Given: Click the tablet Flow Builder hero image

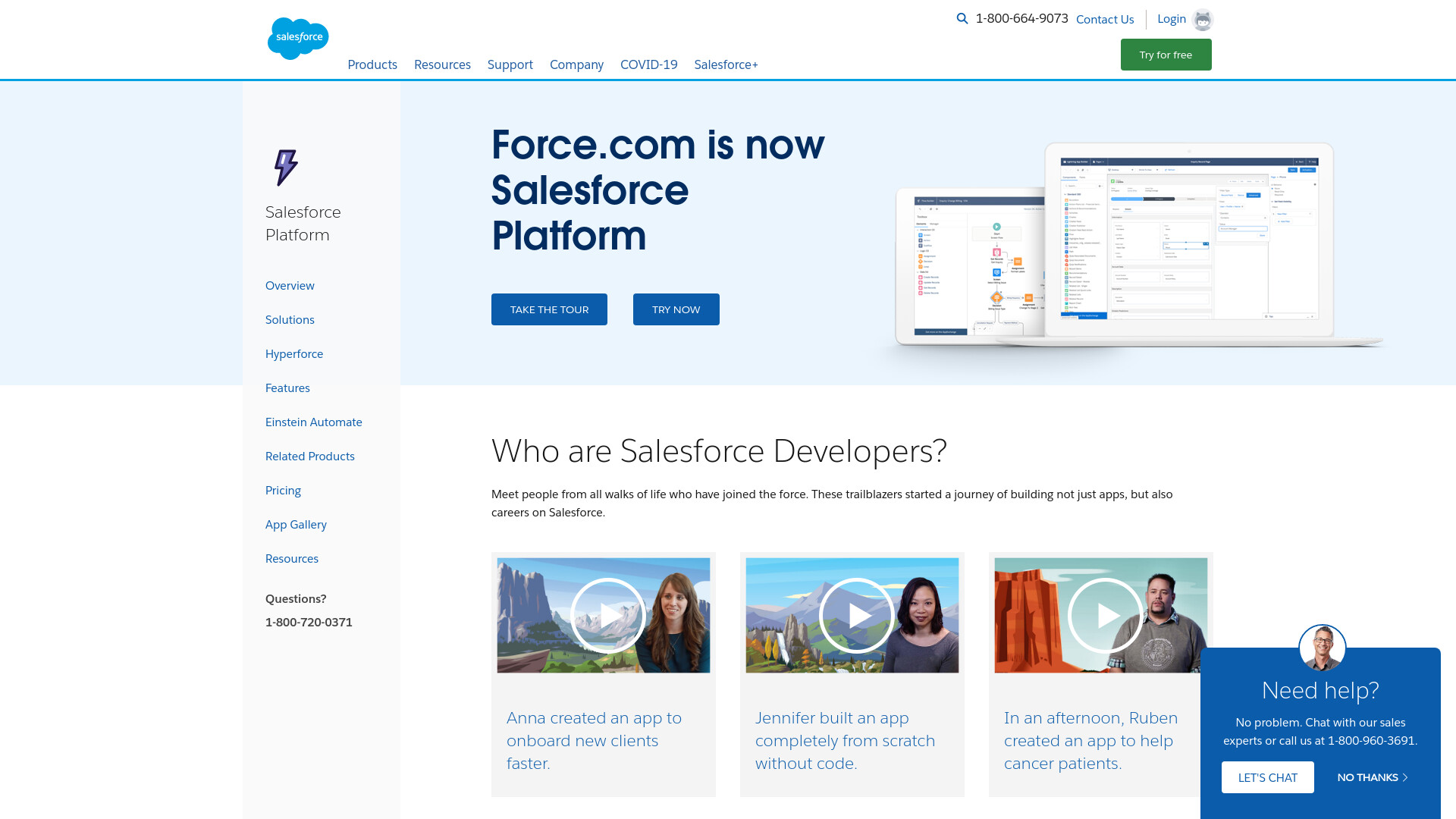Looking at the screenshot, I should coord(969,265).
